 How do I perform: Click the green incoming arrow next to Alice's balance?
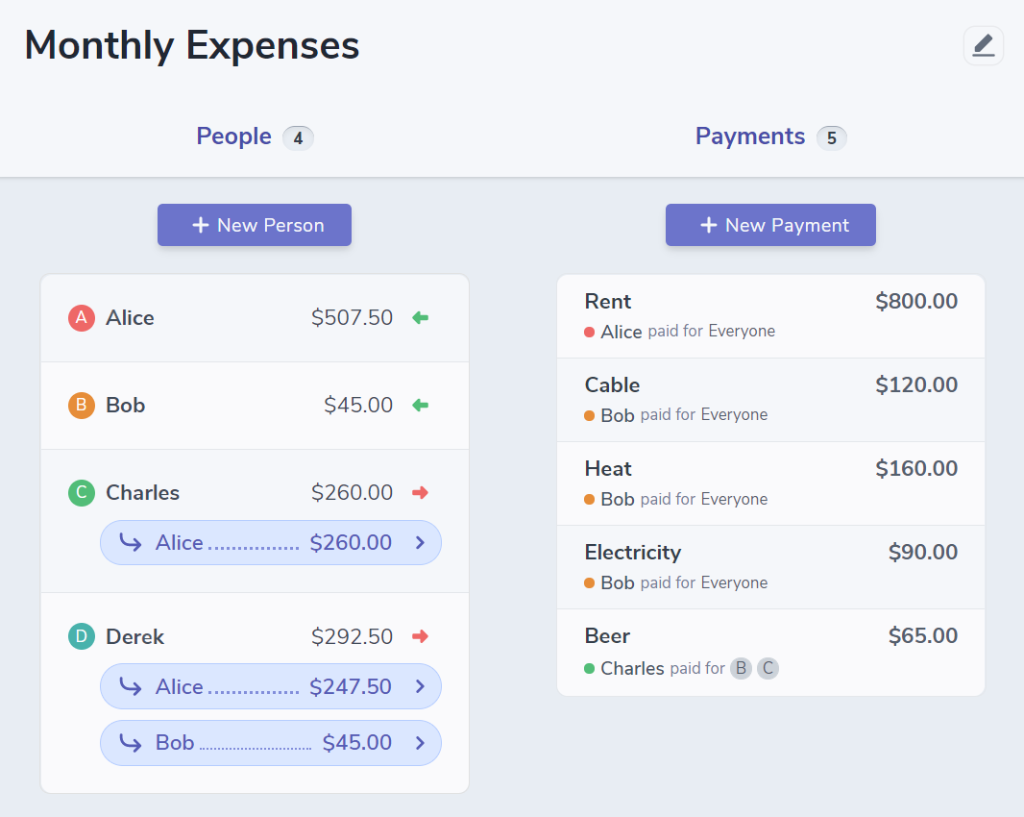[x=420, y=317]
